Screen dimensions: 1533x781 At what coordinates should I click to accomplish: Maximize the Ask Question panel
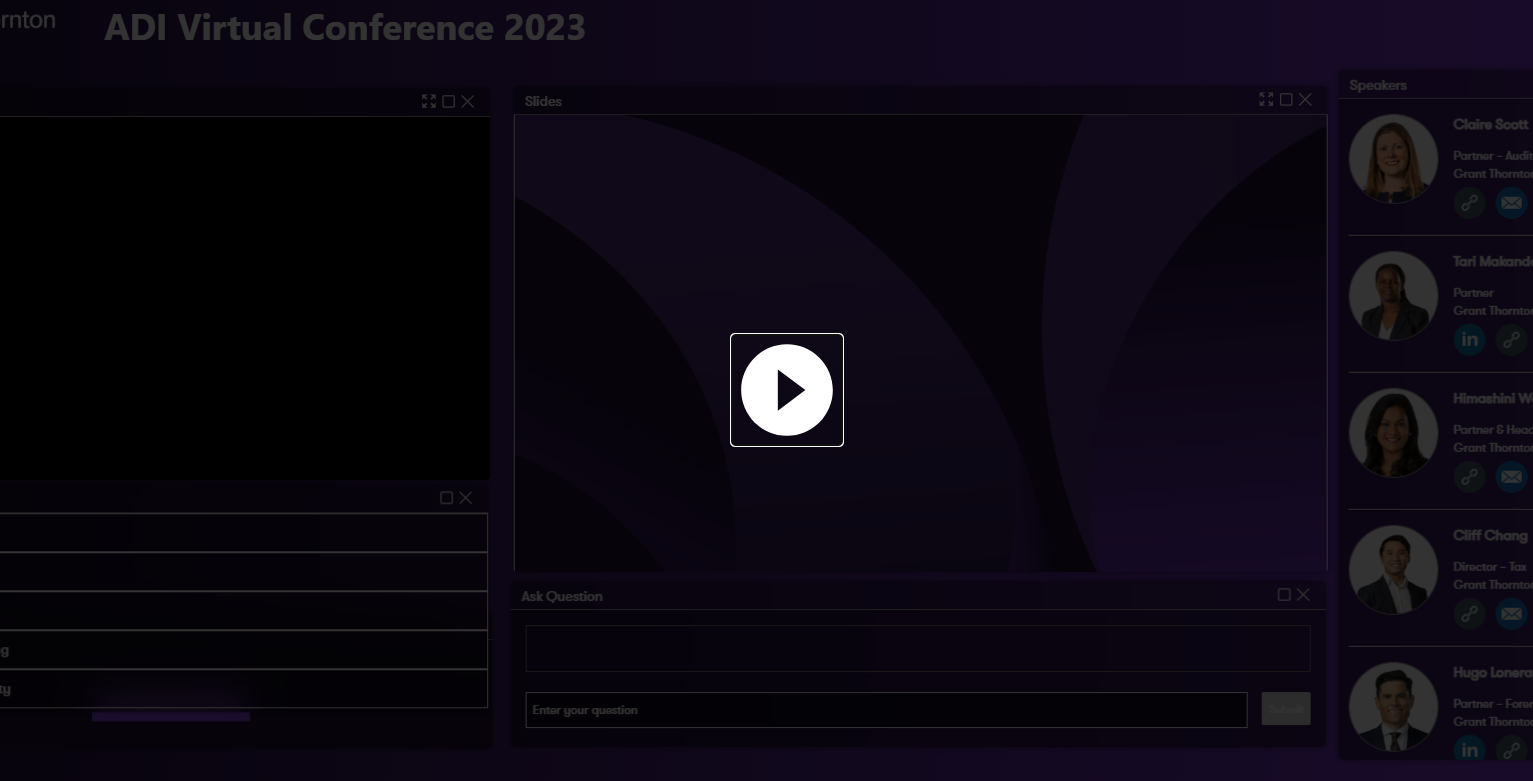click(x=1284, y=595)
